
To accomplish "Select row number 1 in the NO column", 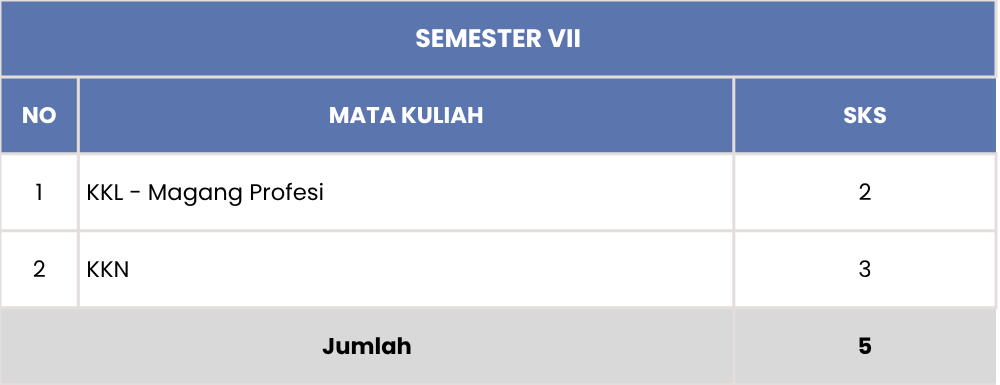I will (39, 192).
